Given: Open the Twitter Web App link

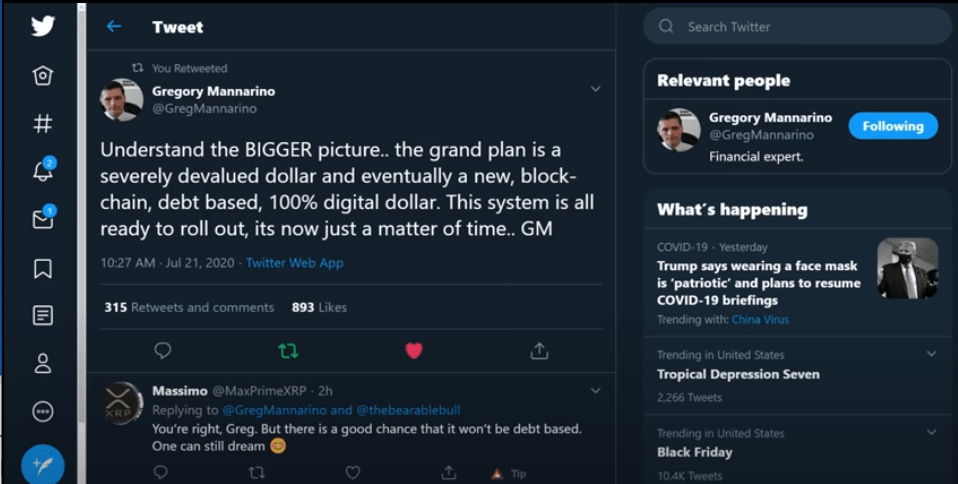Looking at the screenshot, I should (294, 263).
